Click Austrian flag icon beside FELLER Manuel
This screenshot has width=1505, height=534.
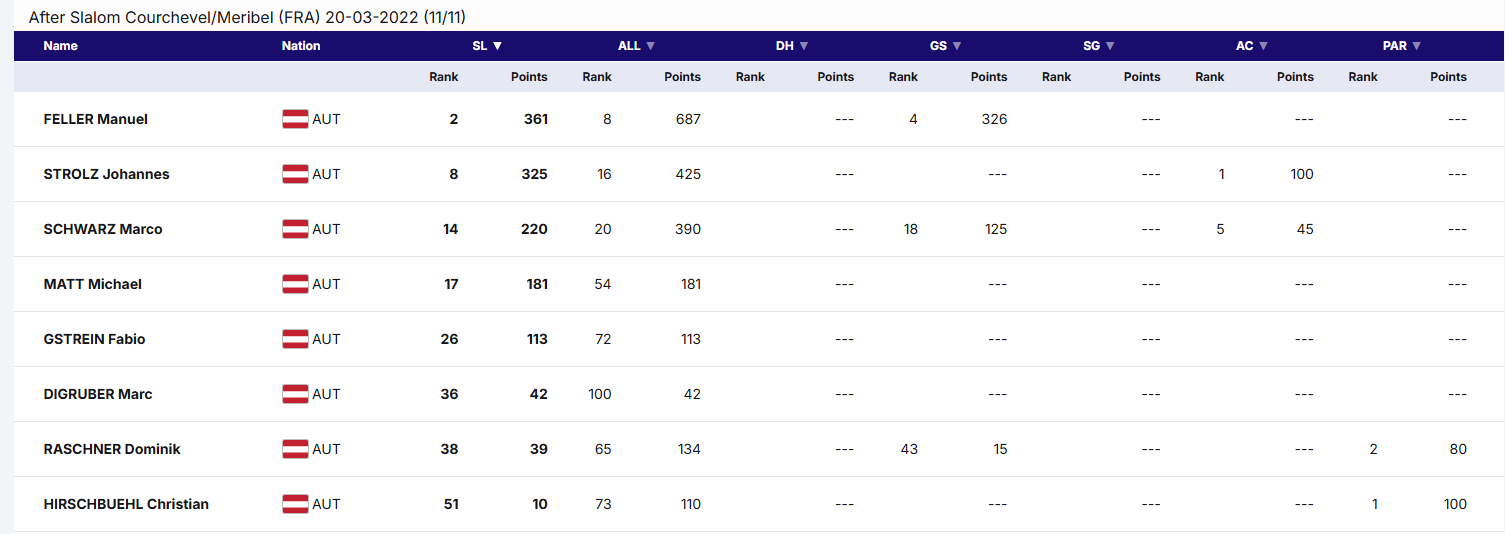(295, 119)
